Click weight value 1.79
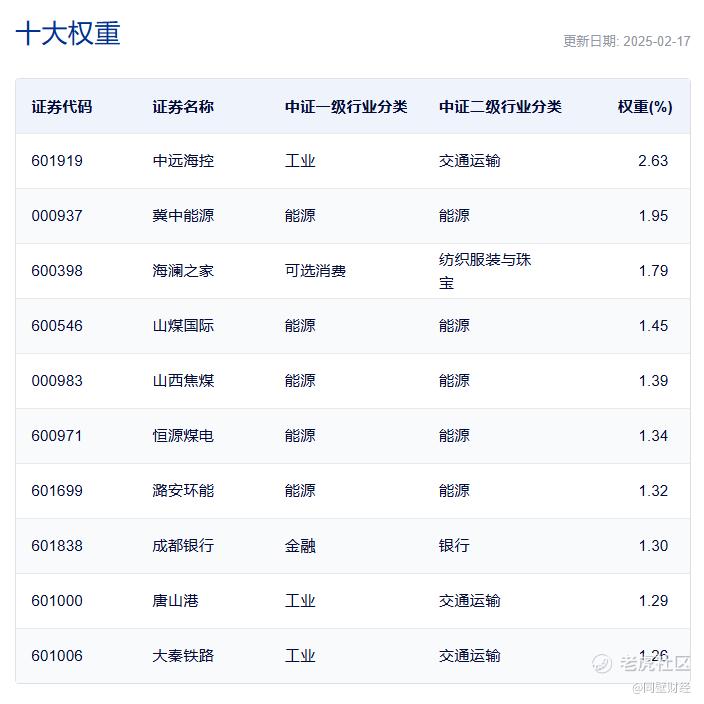 (x=653, y=271)
